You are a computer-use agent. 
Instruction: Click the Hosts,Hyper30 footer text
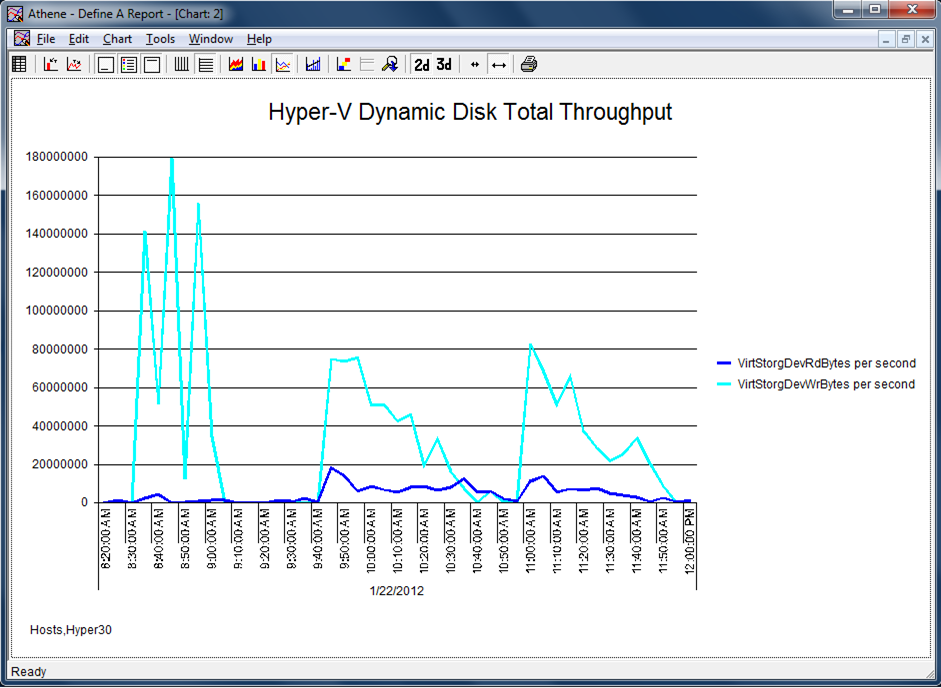tap(71, 630)
